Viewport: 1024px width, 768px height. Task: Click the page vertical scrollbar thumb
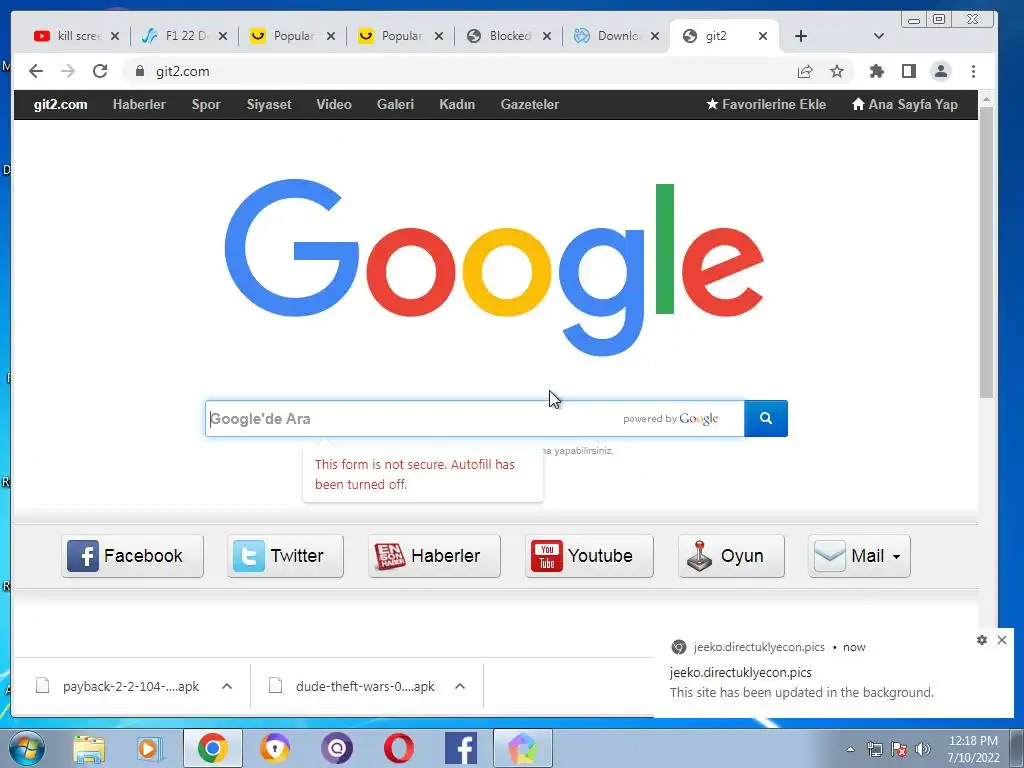pos(986,251)
